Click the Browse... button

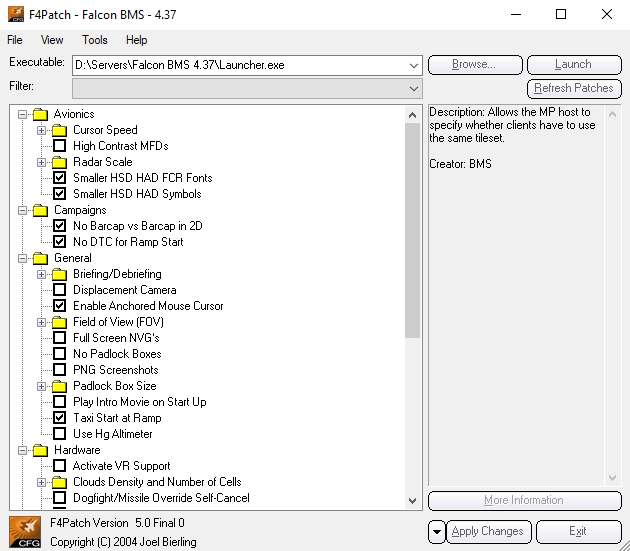[475, 65]
